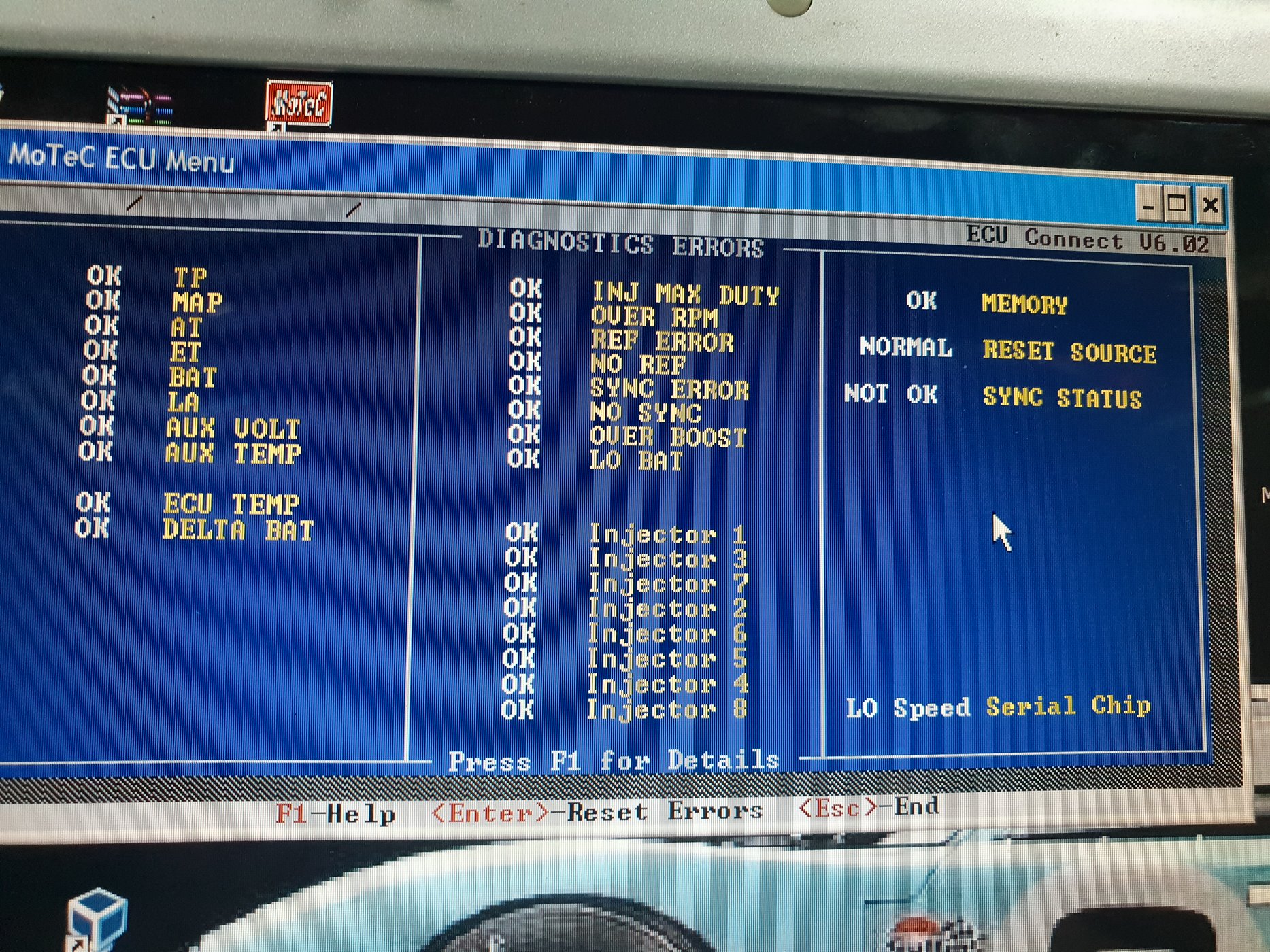The height and width of the screenshot is (952, 1270).
Task: Open the VirtualBox cube desktop icon
Action: click(97, 918)
